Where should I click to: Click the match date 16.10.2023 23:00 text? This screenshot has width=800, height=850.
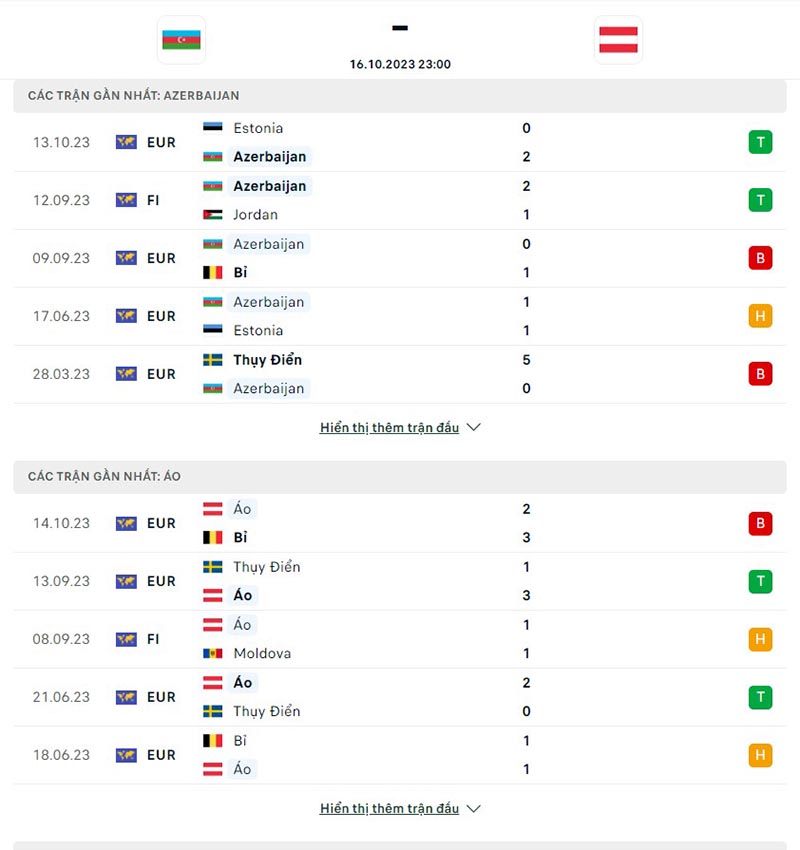coord(399,64)
